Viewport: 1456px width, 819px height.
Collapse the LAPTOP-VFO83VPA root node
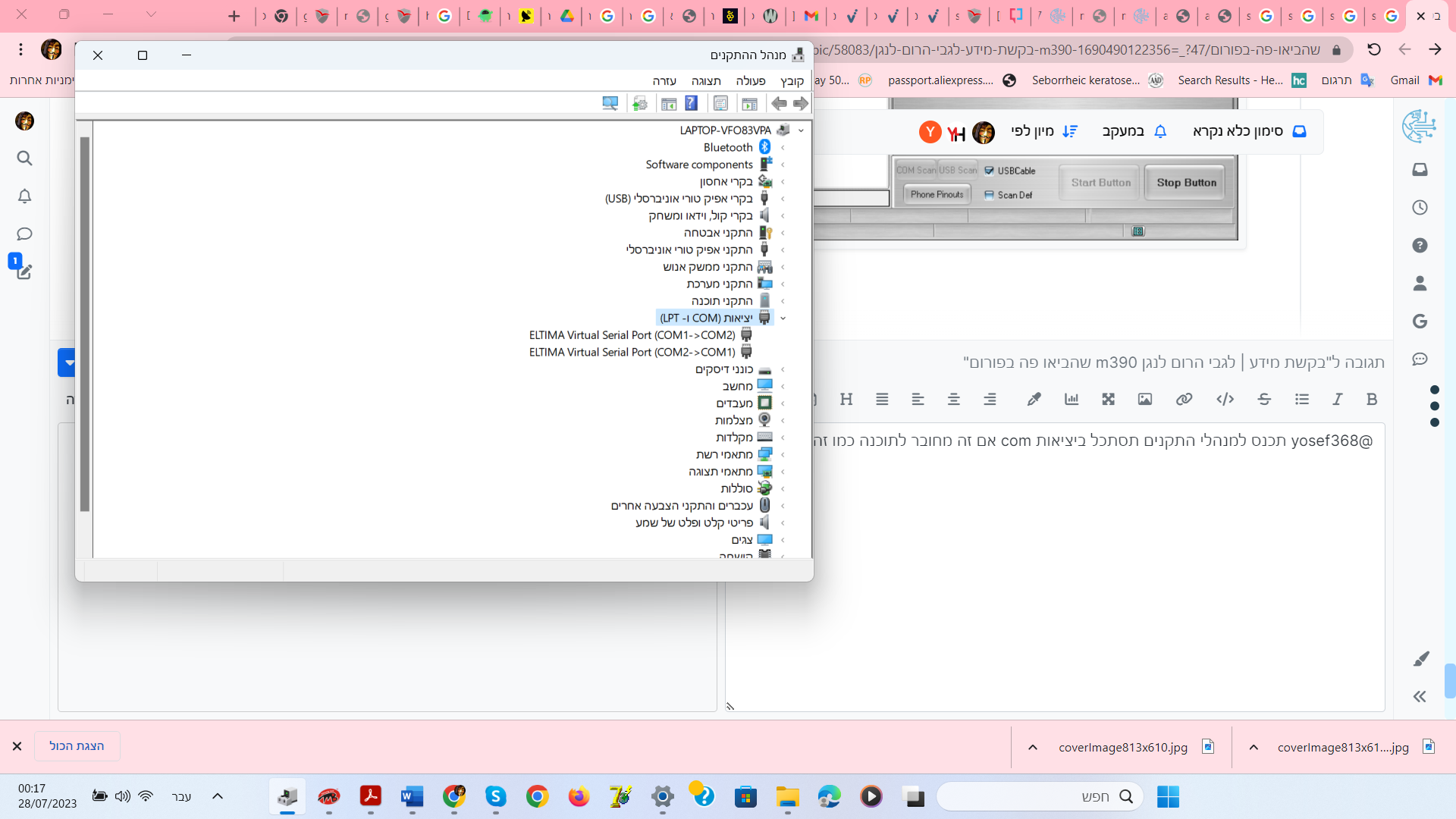coord(801,130)
